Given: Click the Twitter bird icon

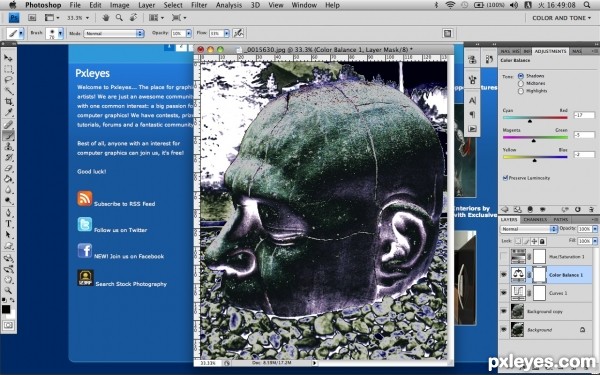Looking at the screenshot, I should (85, 225).
